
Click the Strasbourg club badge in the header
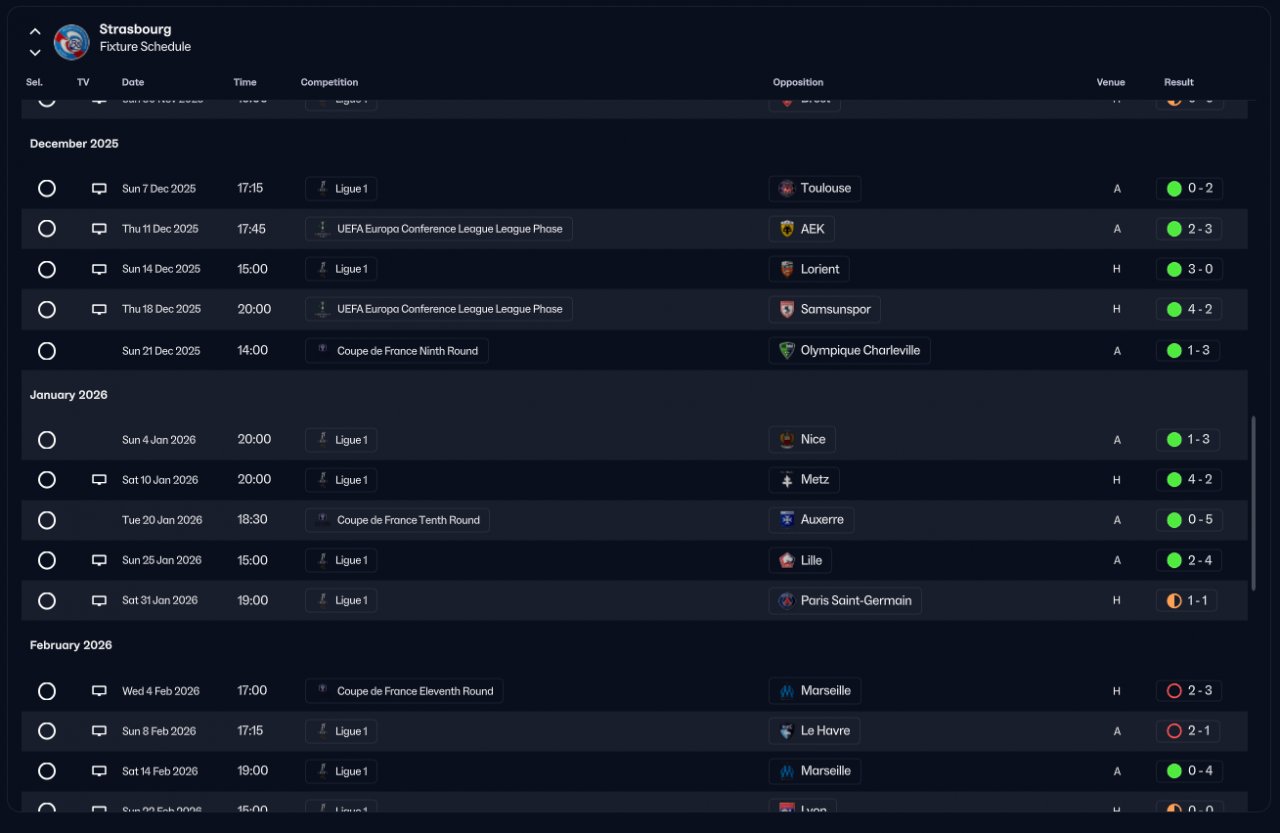[x=72, y=42]
